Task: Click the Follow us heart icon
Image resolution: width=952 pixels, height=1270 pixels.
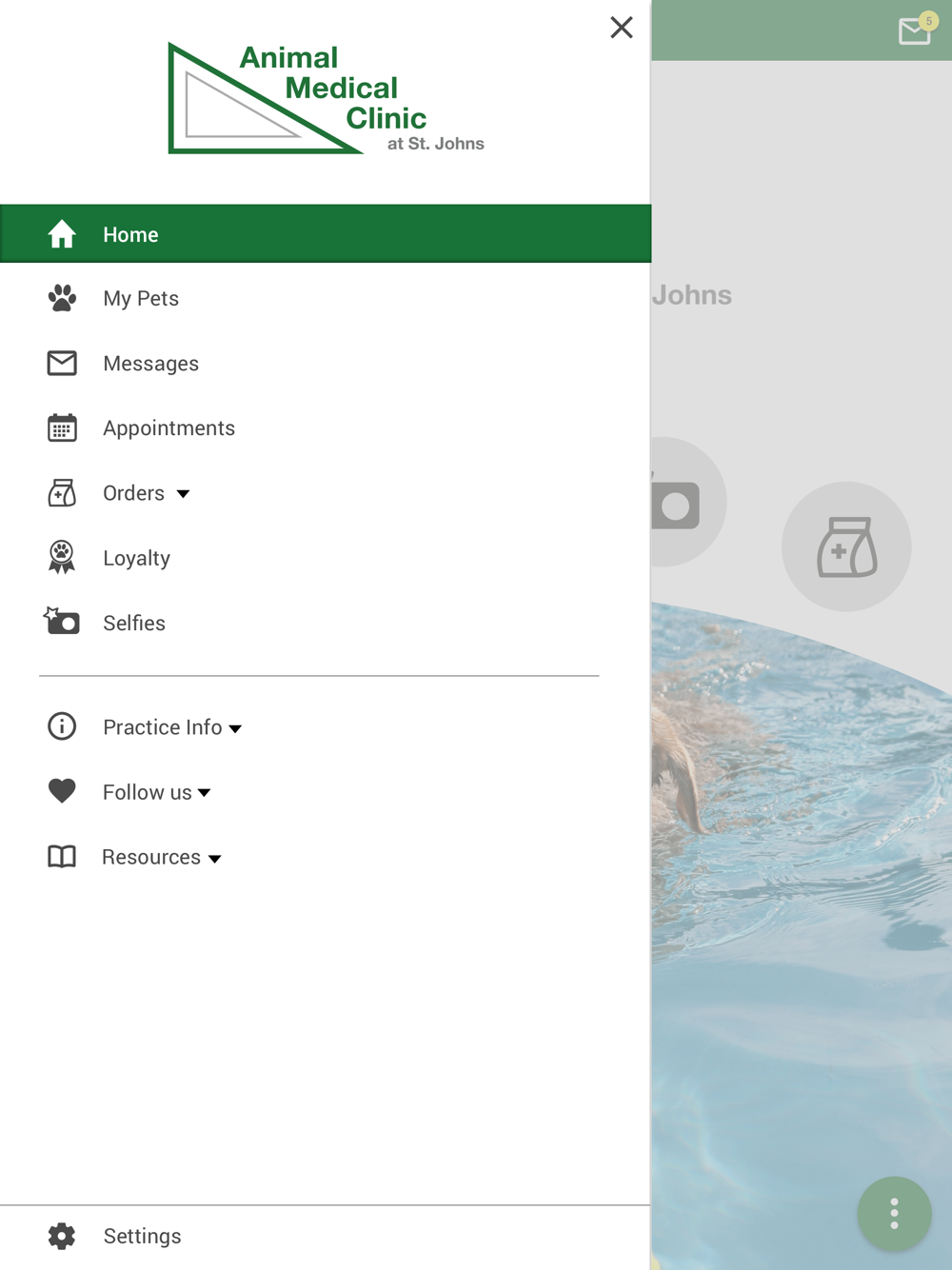Action: click(x=62, y=791)
